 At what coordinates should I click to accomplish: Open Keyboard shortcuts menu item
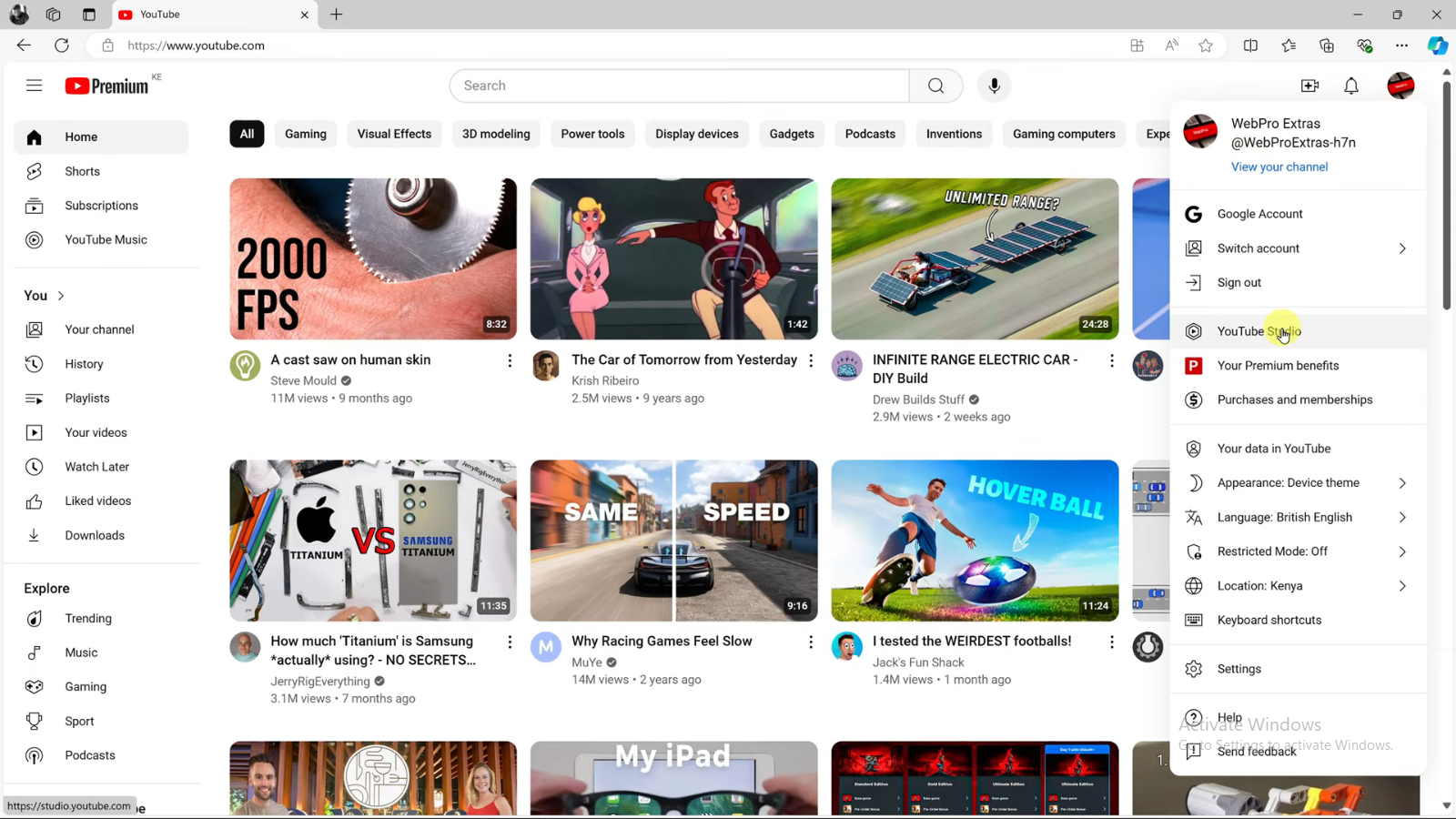click(1298, 621)
